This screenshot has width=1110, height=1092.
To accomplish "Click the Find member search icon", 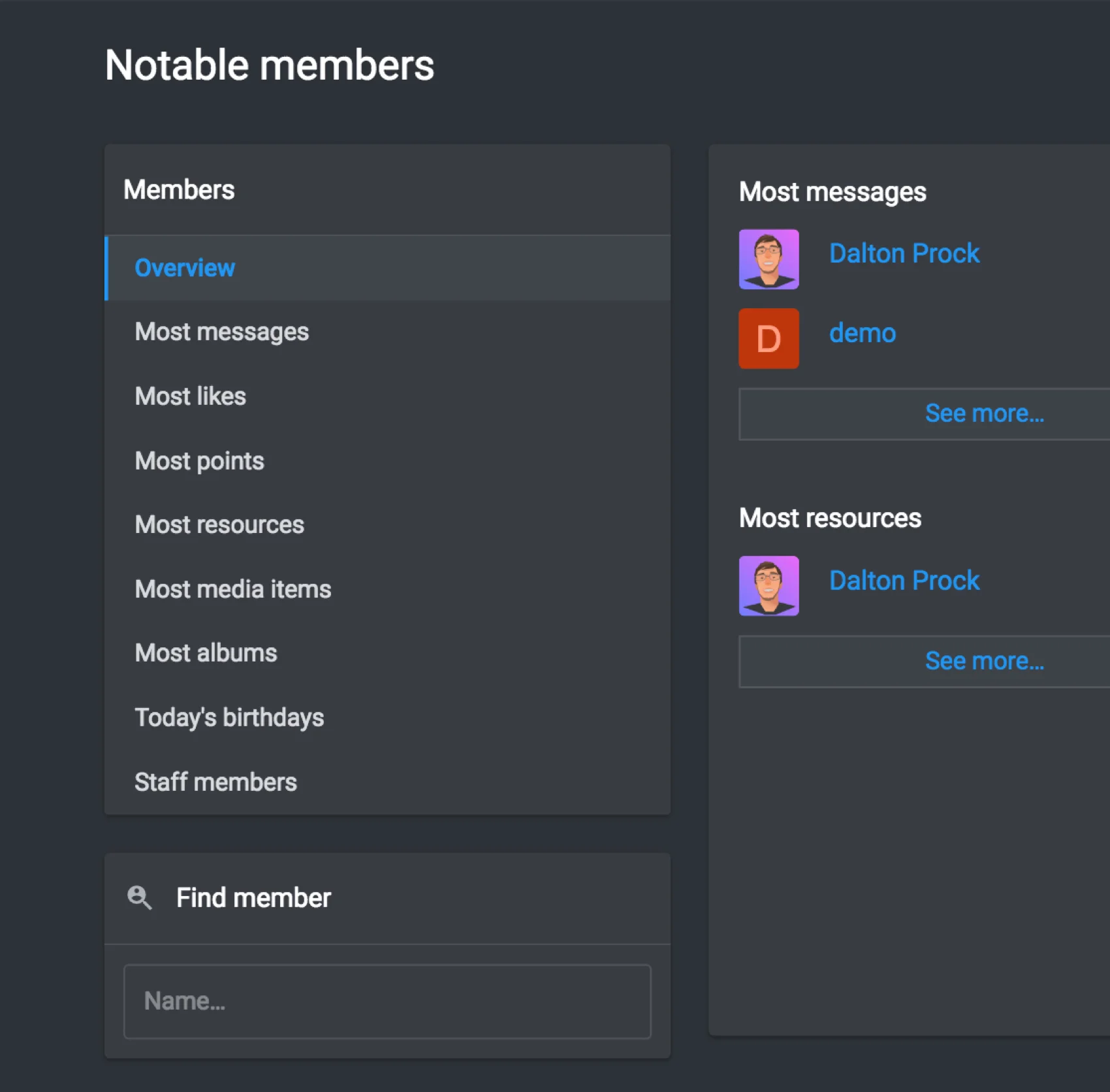I will tap(139, 897).
